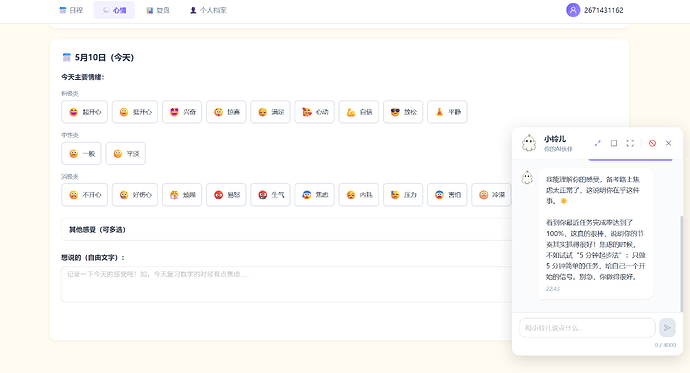Switch to the 心情 mood tab
This screenshot has height=373, width=690.
[x=114, y=10]
